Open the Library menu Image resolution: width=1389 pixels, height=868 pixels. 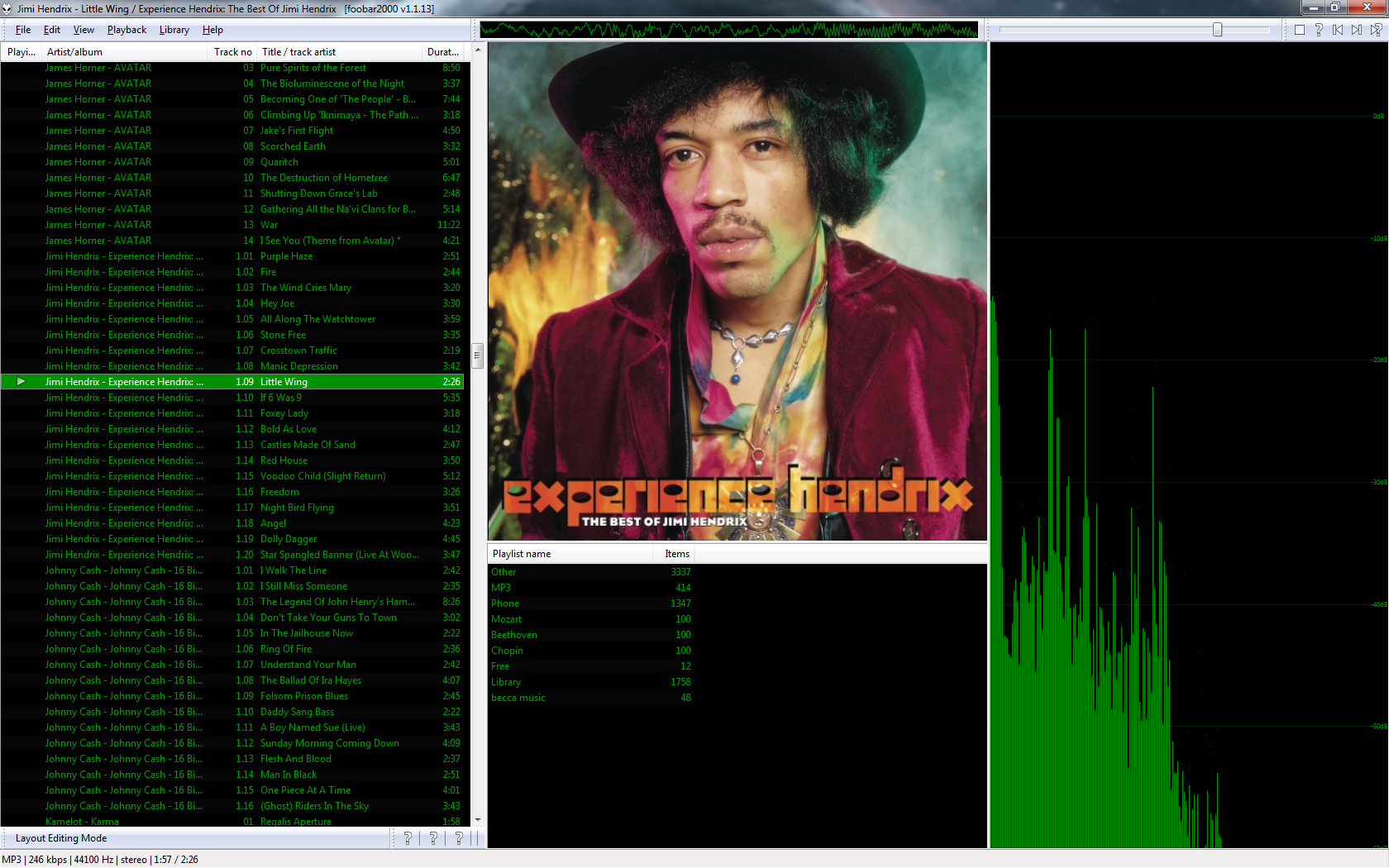click(174, 30)
